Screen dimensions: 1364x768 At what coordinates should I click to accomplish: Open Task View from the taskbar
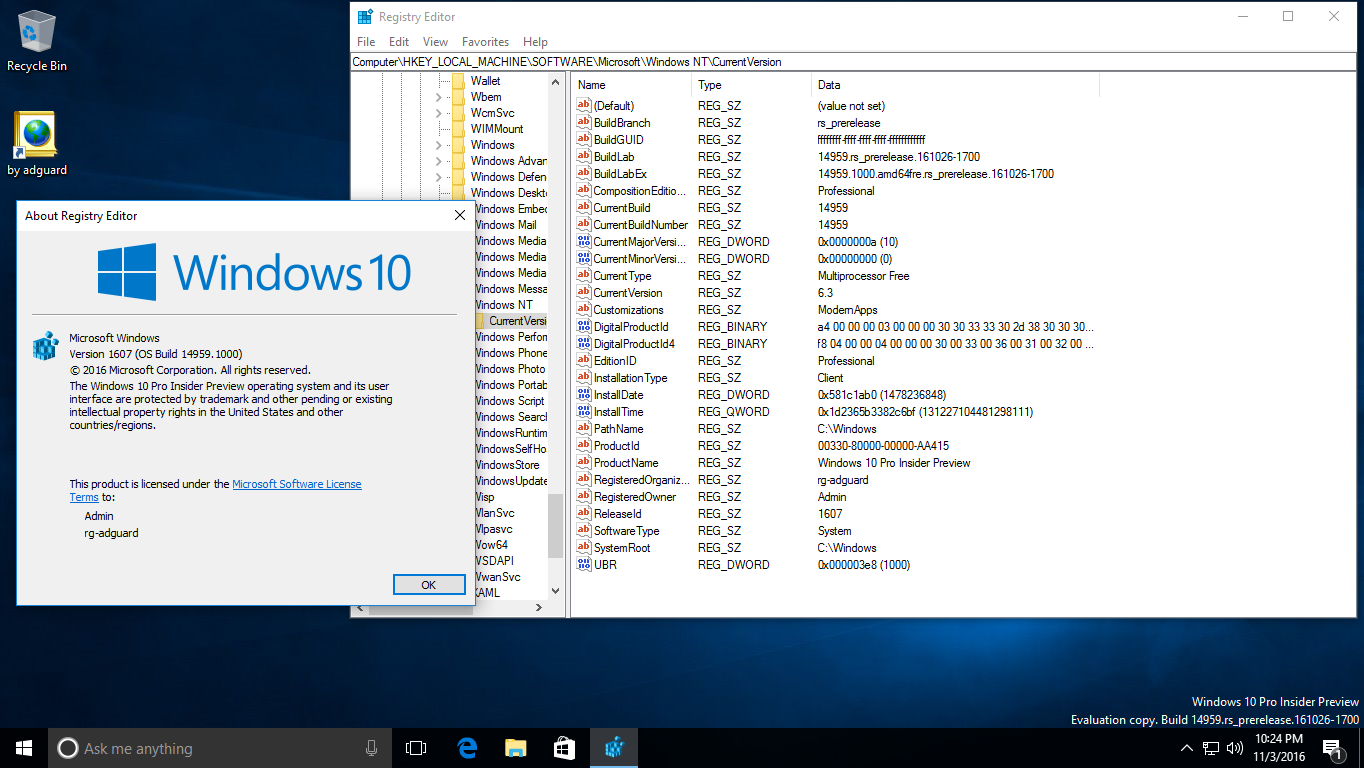point(416,748)
